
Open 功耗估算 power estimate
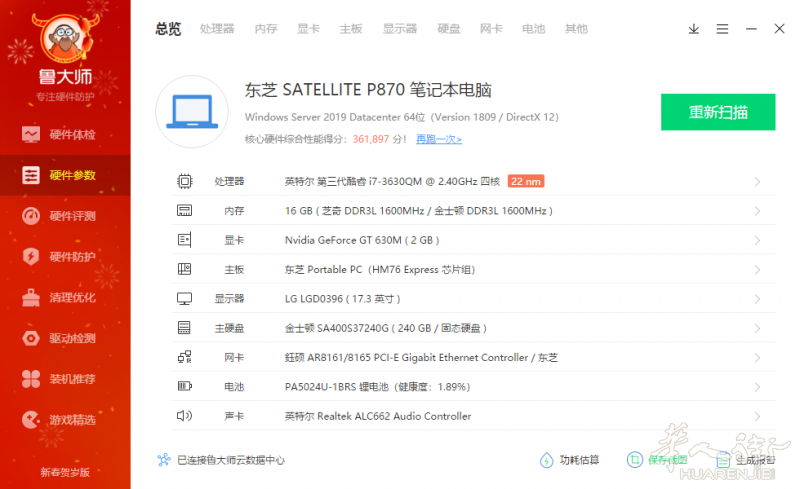[569, 460]
